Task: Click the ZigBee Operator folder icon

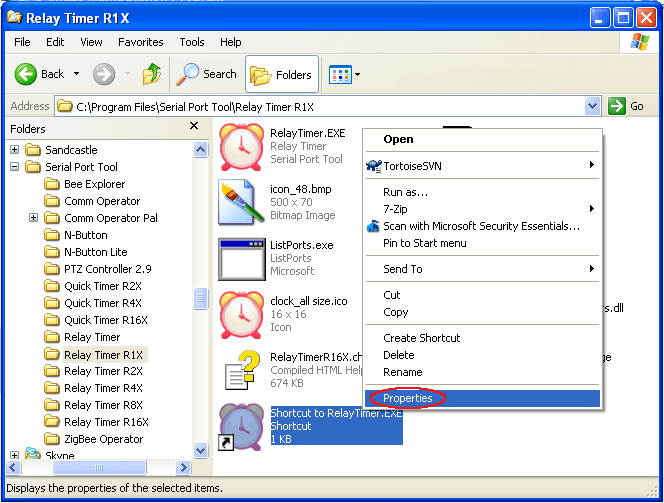Action: pos(52,439)
